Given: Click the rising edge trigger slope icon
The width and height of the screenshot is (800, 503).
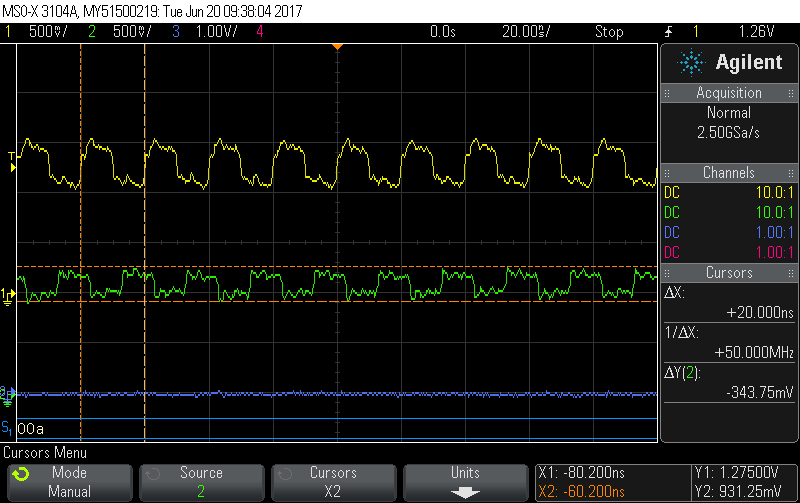Looking at the screenshot, I should (668, 32).
